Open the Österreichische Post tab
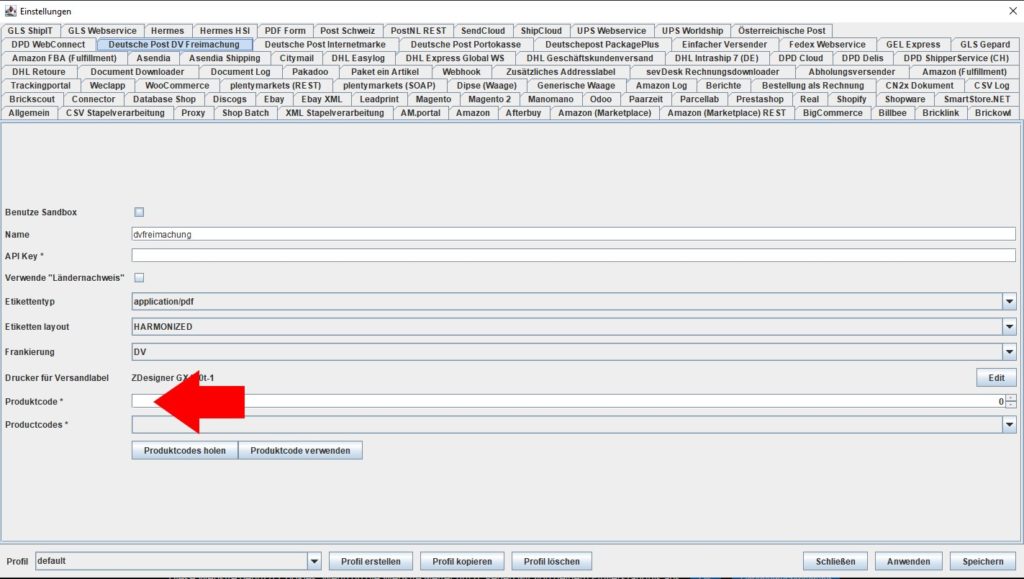The image size is (1024, 579). [782, 31]
